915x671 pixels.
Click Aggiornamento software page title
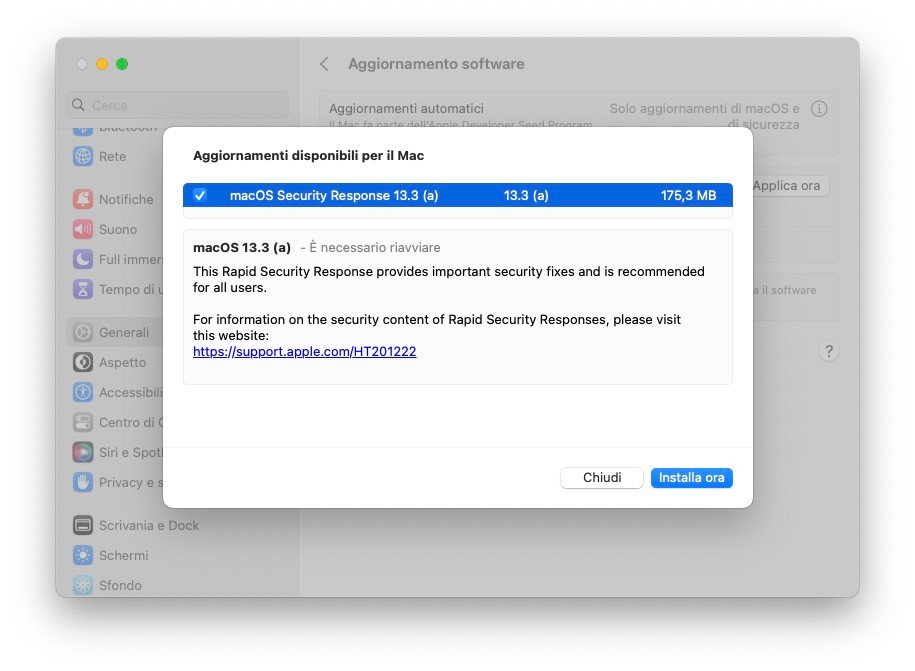click(x=436, y=64)
